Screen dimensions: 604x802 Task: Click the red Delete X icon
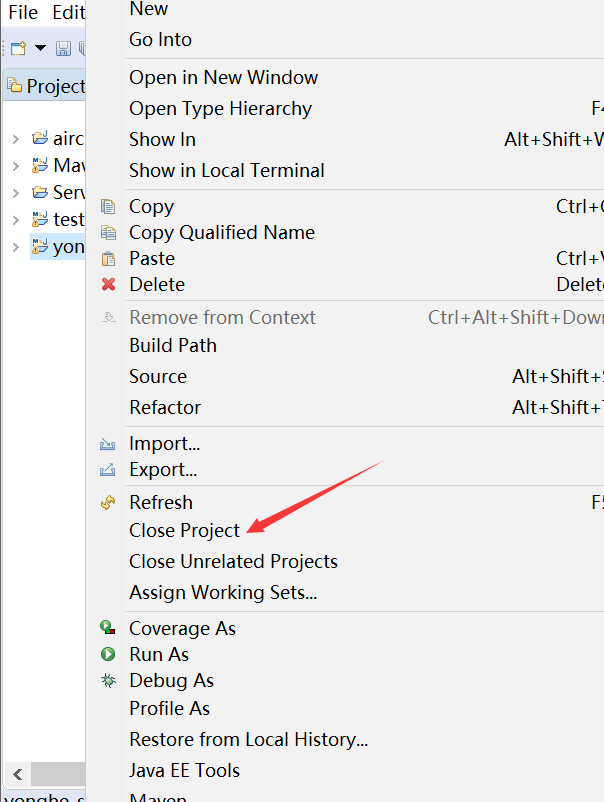click(x=108, y=285)
